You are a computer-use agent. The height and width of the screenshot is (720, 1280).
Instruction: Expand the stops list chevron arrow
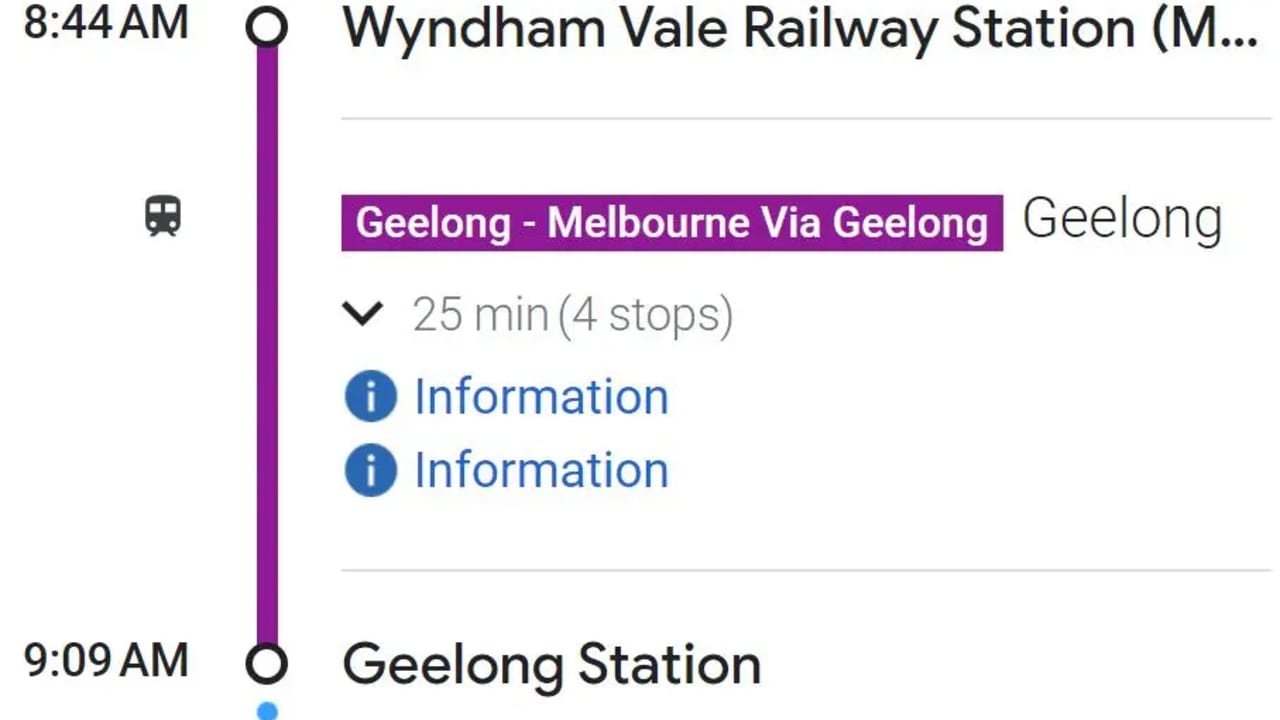(362, 315)
